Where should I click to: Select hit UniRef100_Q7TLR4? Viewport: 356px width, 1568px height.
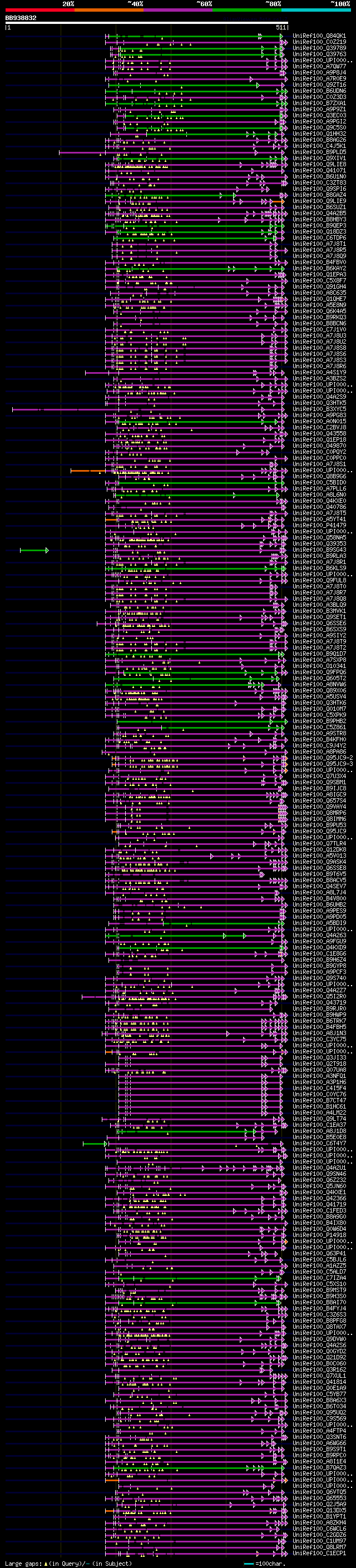click(319, 844)
